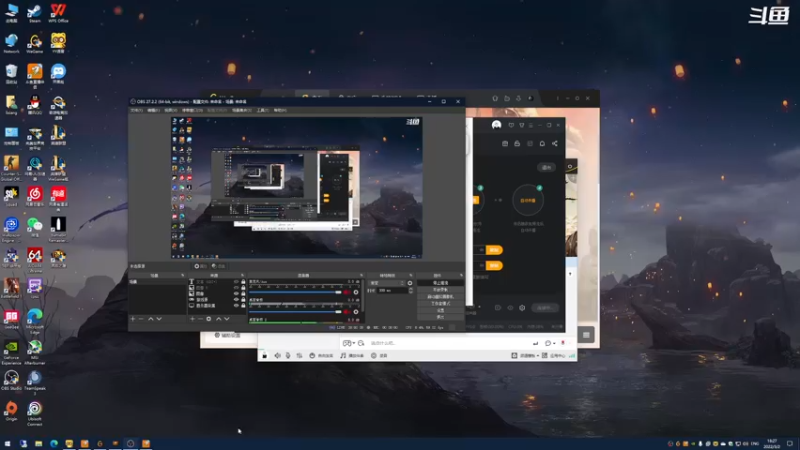
Task: Pop out the Audio Mixer dock panel
Action: pos(362,276)
